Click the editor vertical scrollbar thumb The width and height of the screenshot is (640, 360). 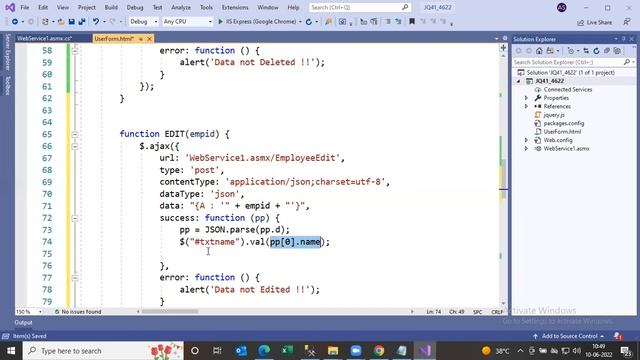coord(503,178)
